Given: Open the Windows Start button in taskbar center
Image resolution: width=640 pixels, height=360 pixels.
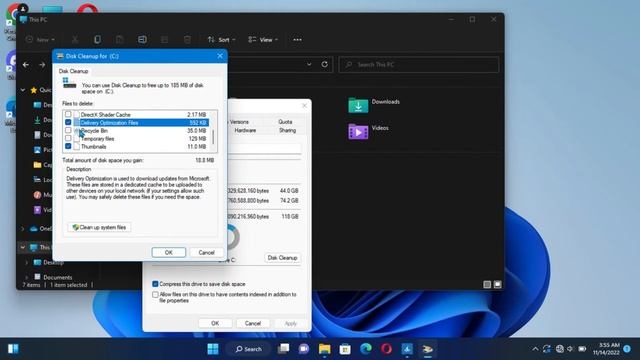Looking at the screenshot, I should coord(213,349).
